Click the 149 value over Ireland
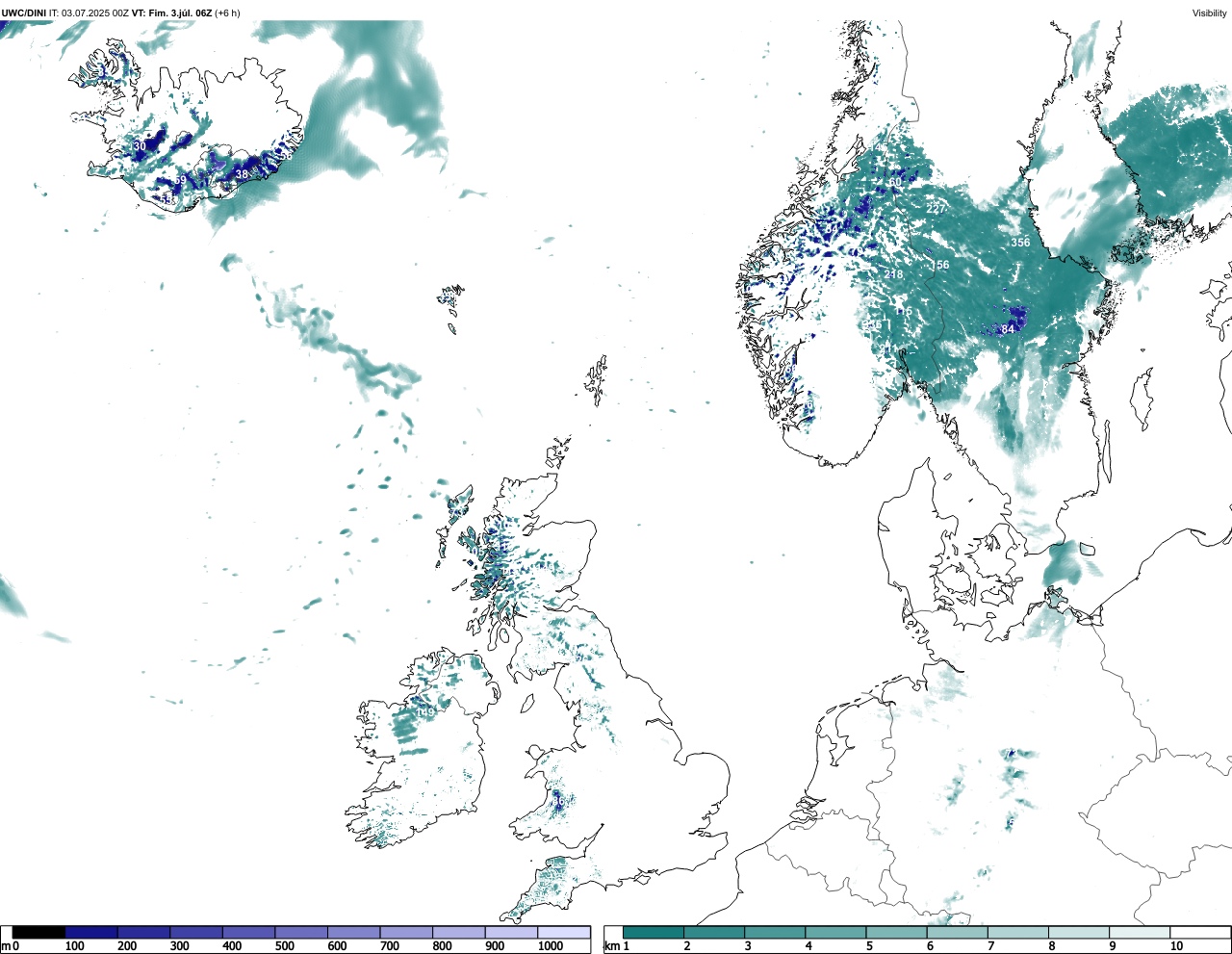Screen dimensions: 1232x954 (424, 711)
